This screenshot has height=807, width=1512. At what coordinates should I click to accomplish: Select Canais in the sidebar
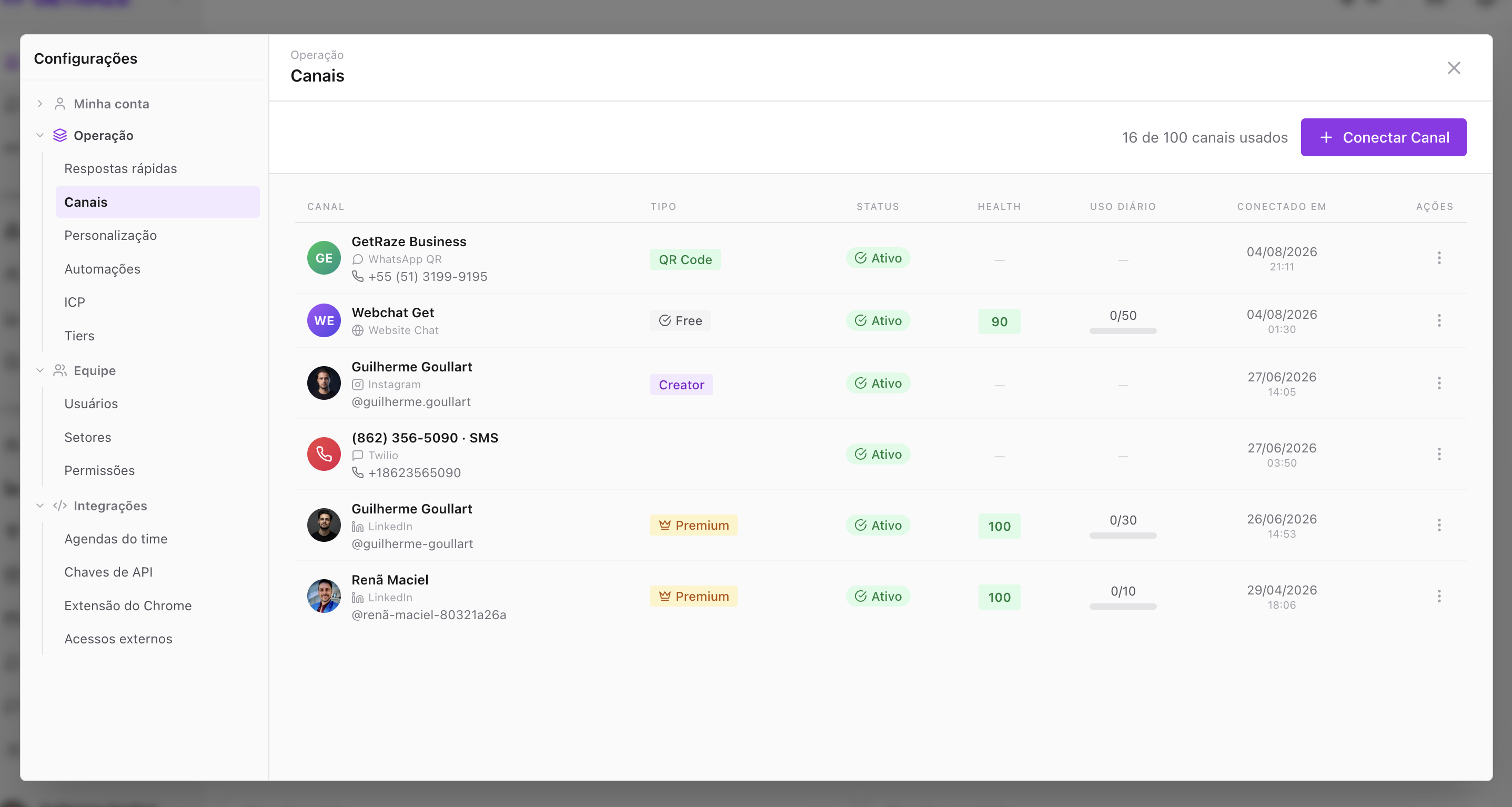coord(157,203)
